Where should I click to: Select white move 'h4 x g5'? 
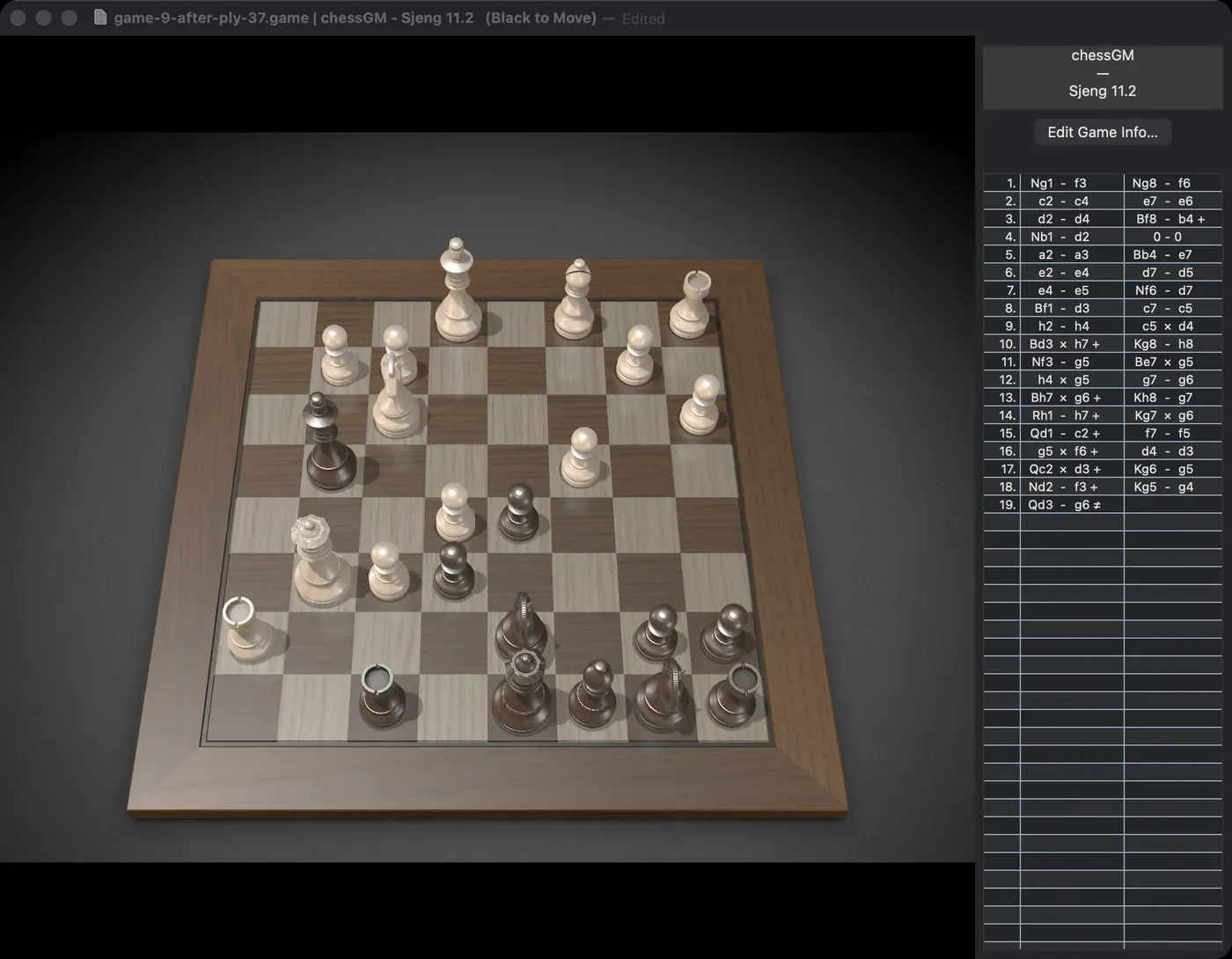(x=1072, y=380)
